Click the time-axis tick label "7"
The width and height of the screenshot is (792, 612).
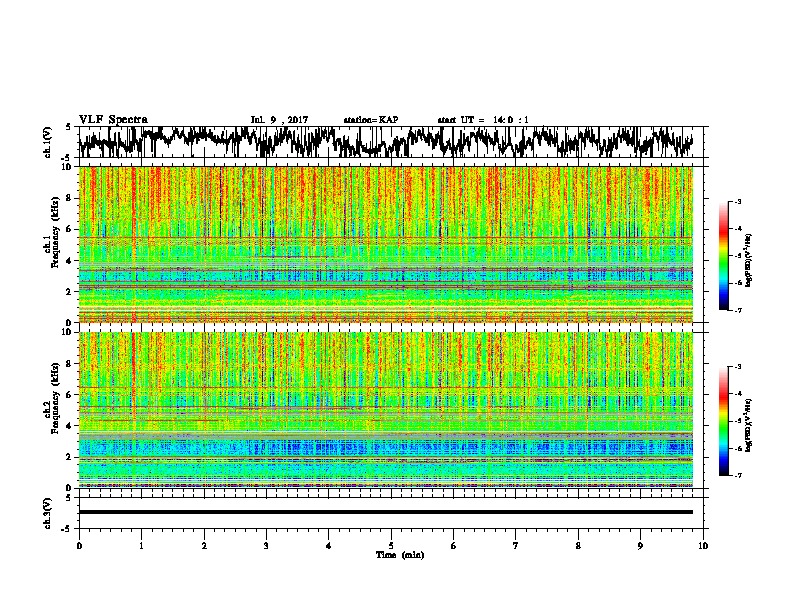click(516, 546)
